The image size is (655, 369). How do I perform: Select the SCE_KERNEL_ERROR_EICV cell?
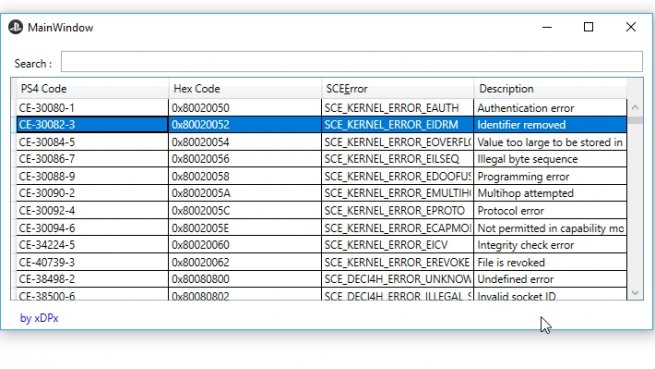397,245
